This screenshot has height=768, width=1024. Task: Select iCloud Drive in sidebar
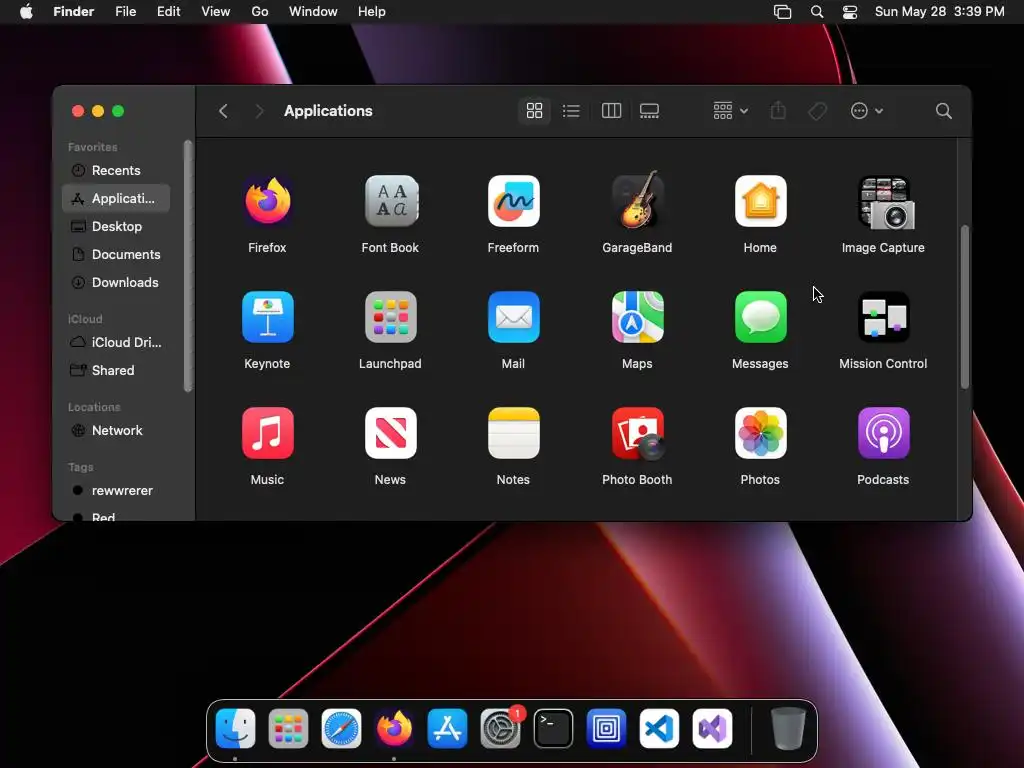116,342
